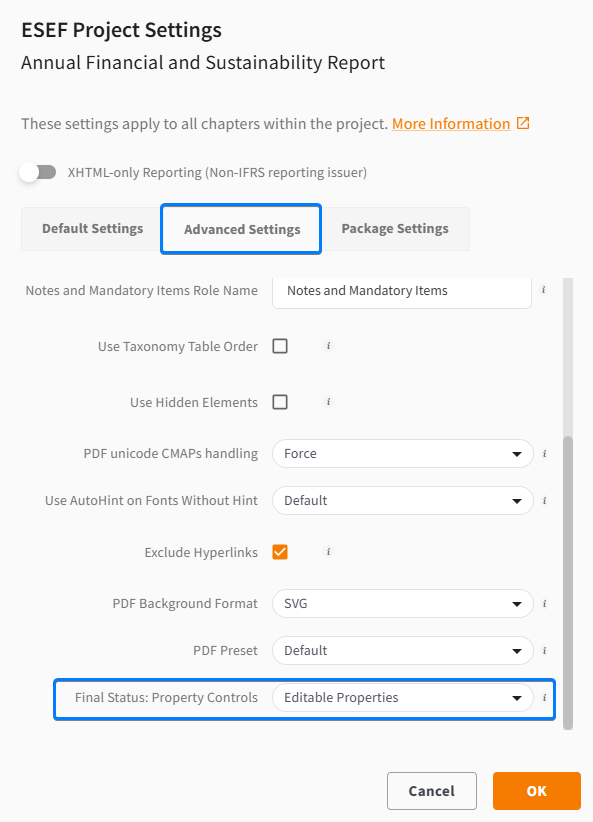Expand the PDF Background Format dropdown

click(403, 603)
